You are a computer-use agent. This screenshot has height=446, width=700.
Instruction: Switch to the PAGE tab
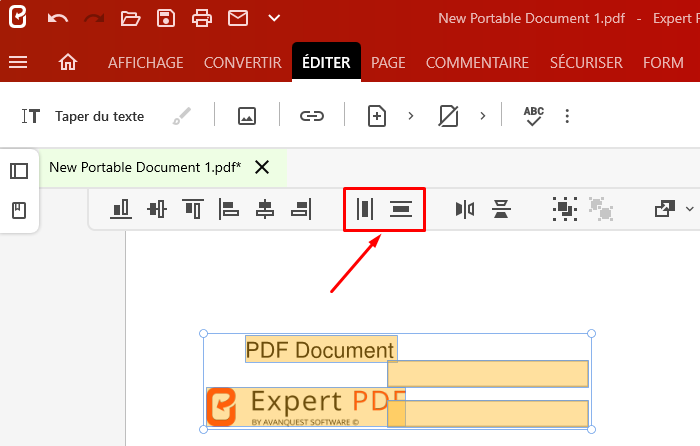(388, 63)
